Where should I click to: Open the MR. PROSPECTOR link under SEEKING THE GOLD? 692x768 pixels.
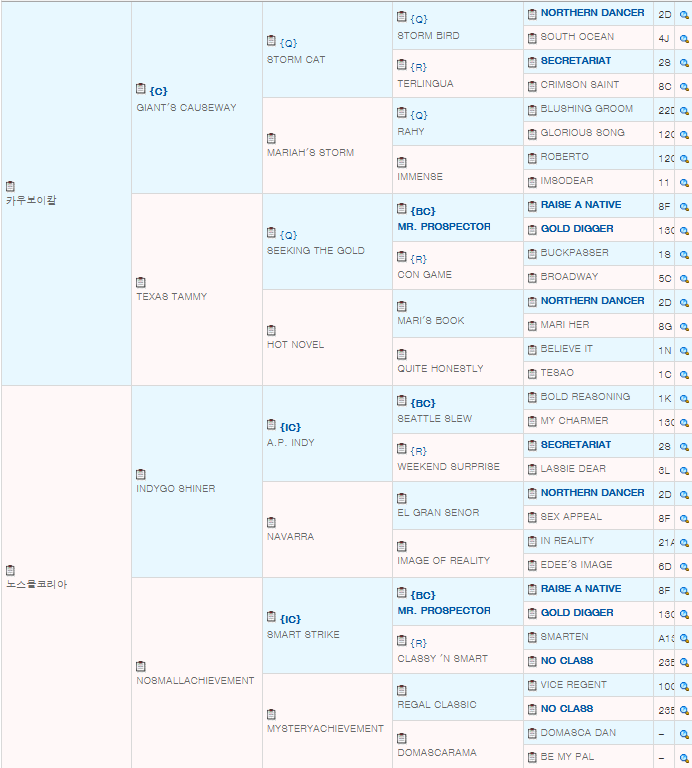pyautogui.click(x=444, y=227)
